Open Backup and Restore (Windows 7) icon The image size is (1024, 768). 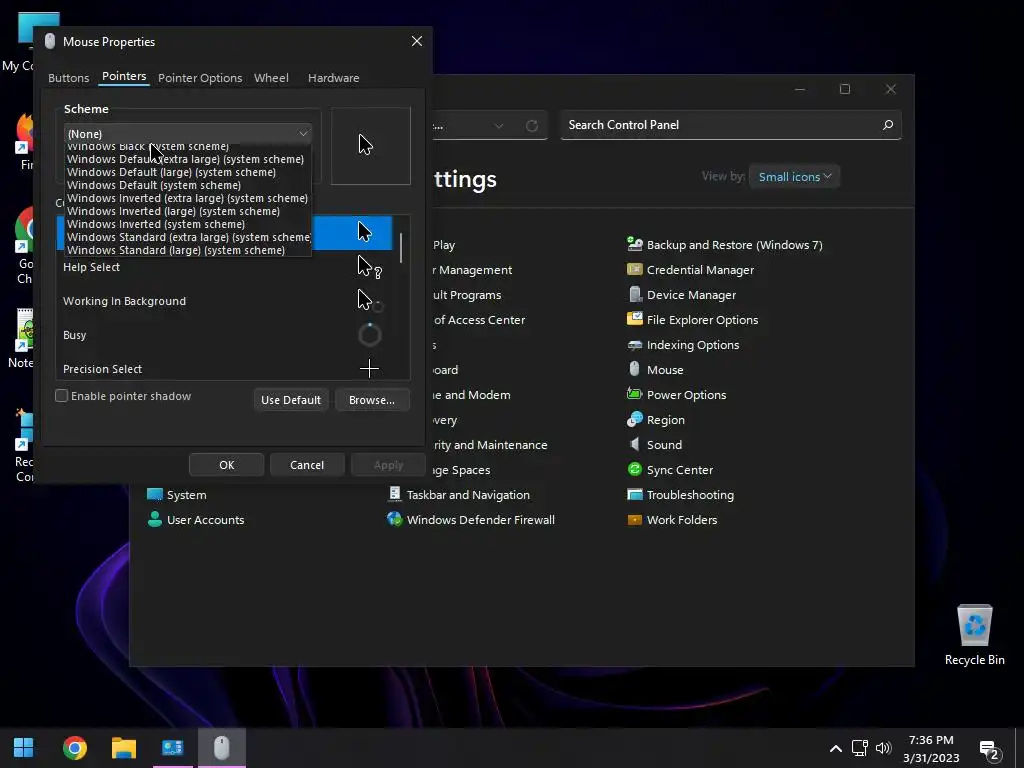pyautogui.click(x=634, y=244)
